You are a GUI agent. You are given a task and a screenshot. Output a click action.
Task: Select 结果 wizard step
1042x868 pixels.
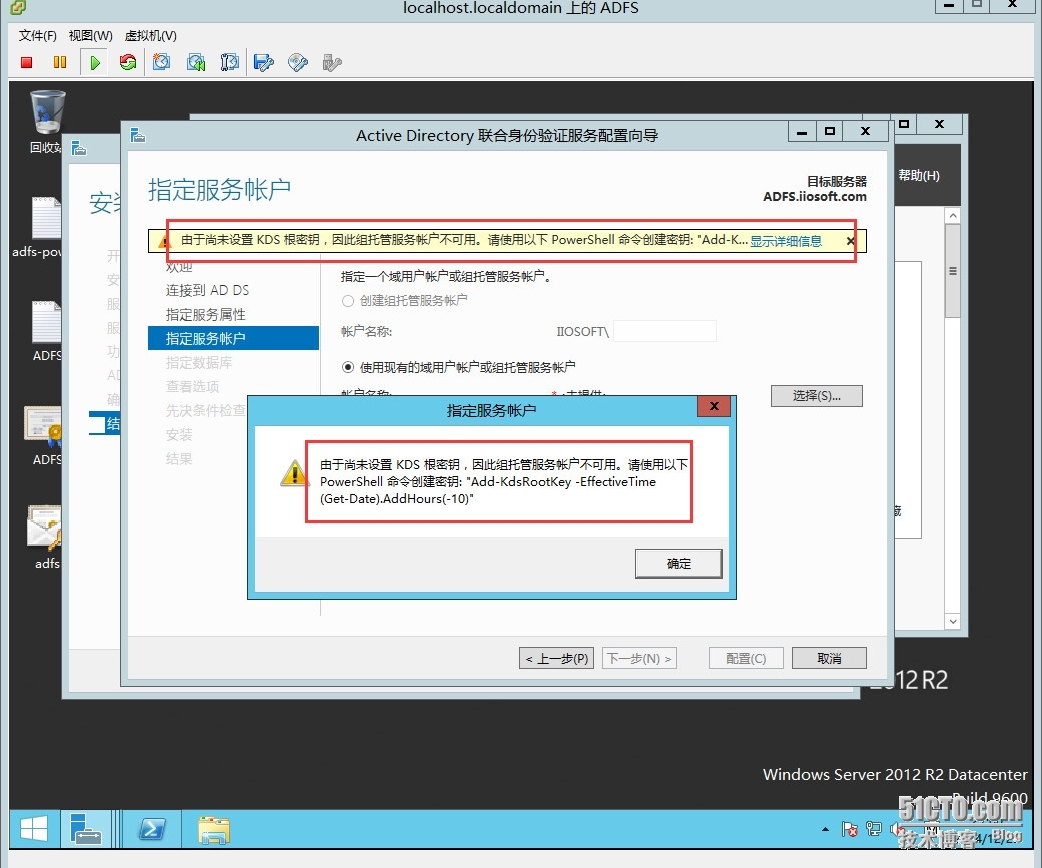[x=179, y=459]
